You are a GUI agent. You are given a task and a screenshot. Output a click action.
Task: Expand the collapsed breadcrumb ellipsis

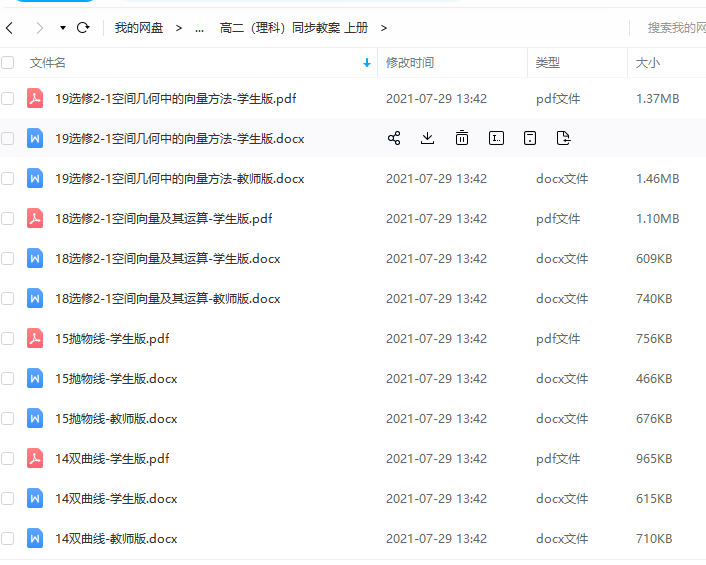coord(199,28)
